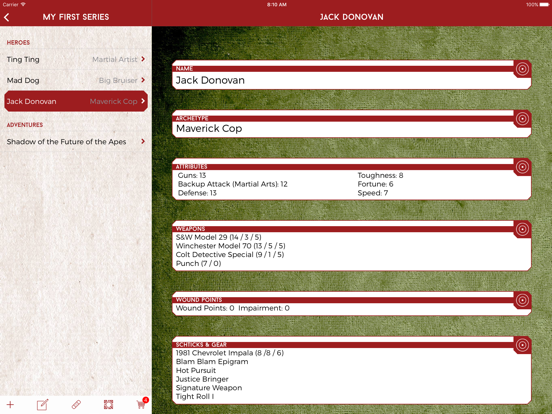
Task: Tap Defense: 13 attribute
Action: click(x=197, y=193)
